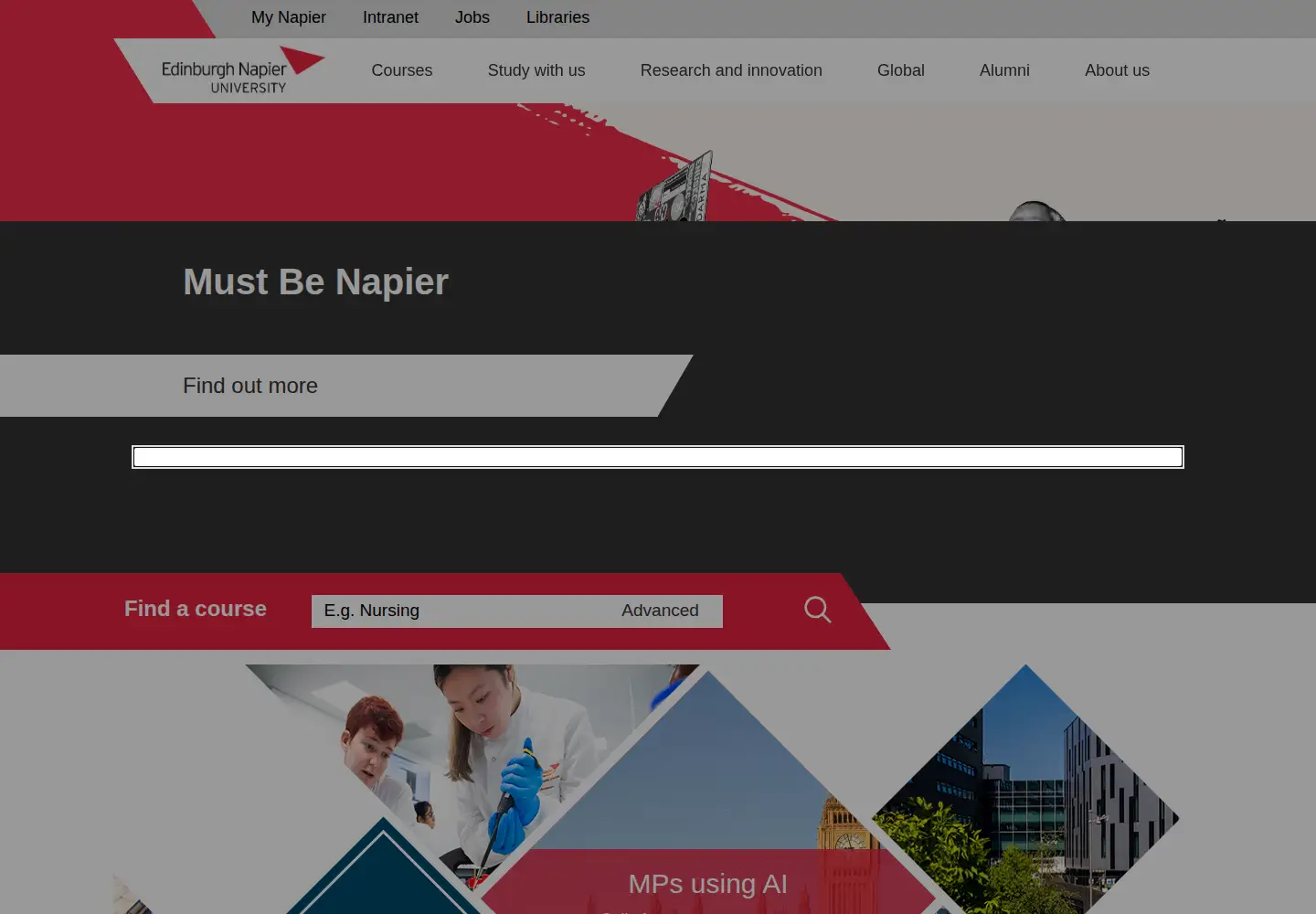The image size is (1316, 914).
Task: Open the Intranet link
Action: pyautogui.click(x=390, y=17)
